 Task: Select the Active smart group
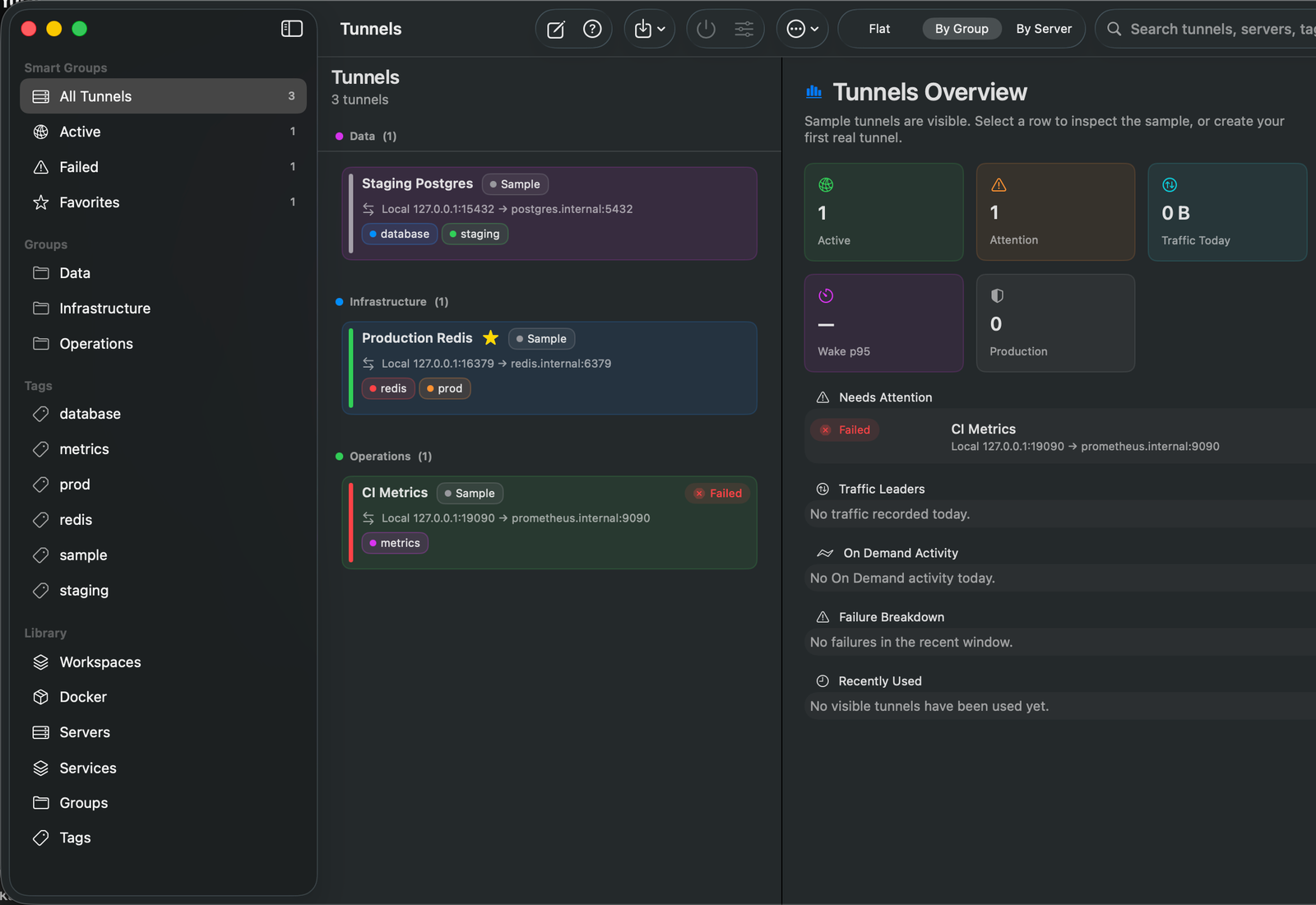(x=163, y=132)
